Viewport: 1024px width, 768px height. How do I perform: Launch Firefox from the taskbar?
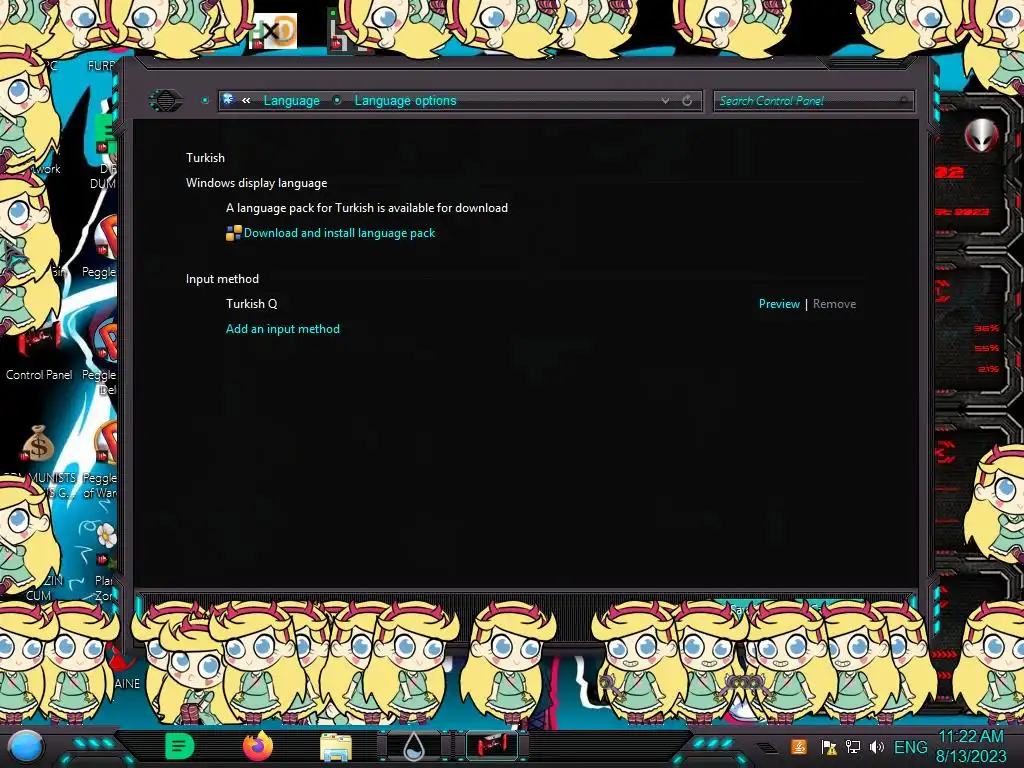click(x=257, y=746)
